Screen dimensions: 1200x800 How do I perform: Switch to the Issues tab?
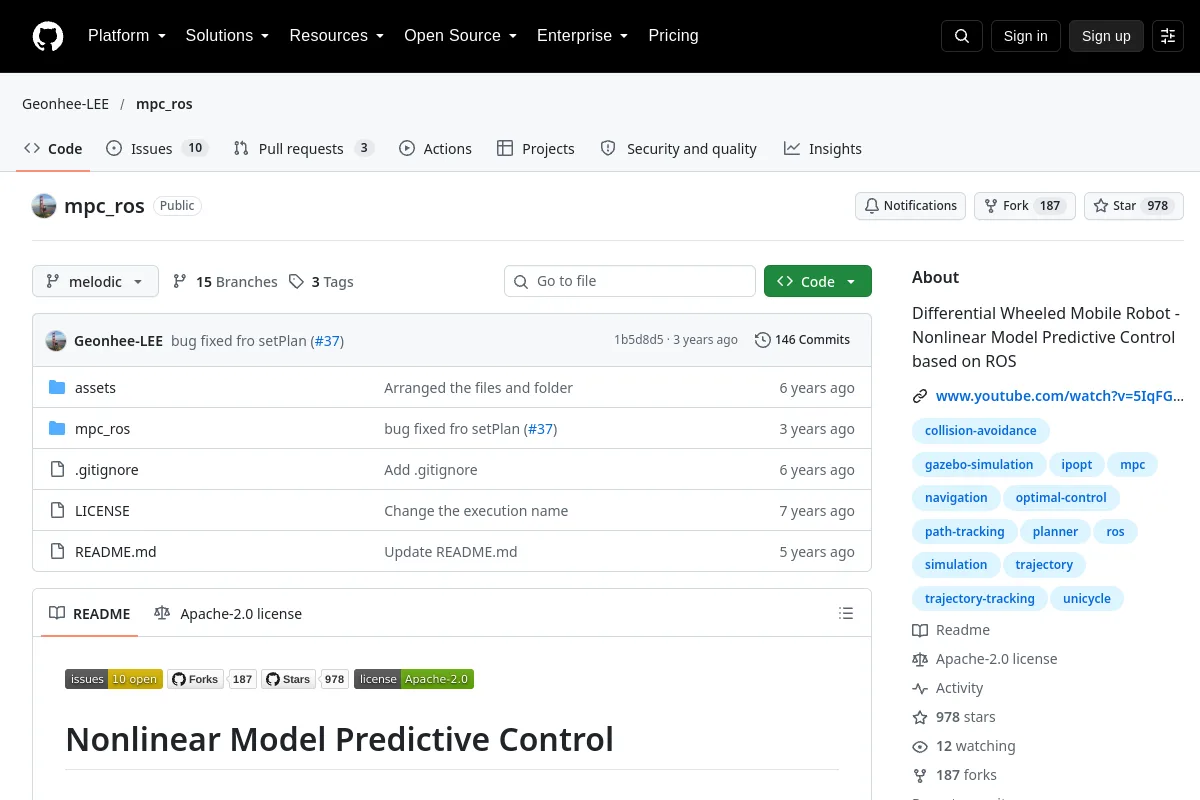click(x=156, y=149)
